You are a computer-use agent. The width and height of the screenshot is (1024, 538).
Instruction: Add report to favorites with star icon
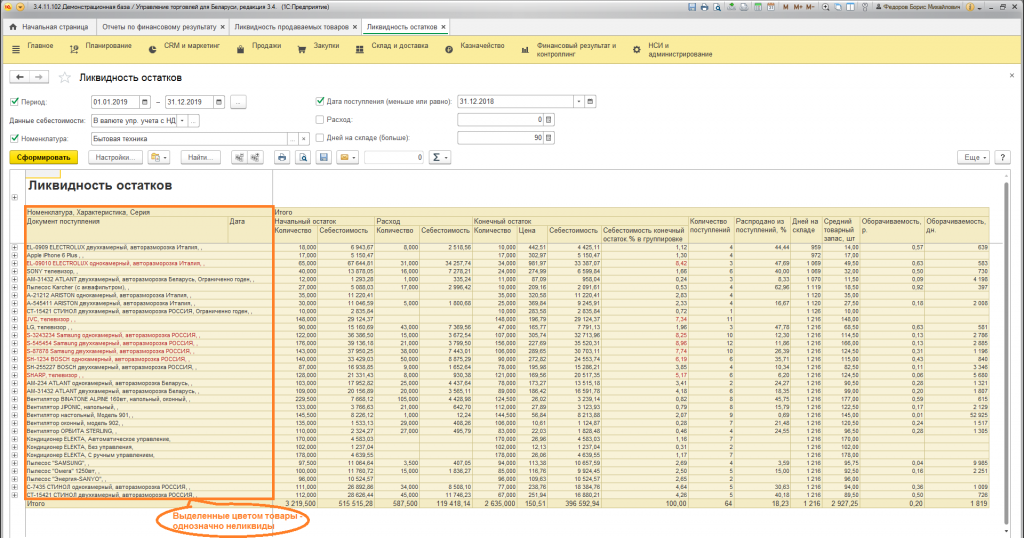pyautogui.click(x=65, y=76)
